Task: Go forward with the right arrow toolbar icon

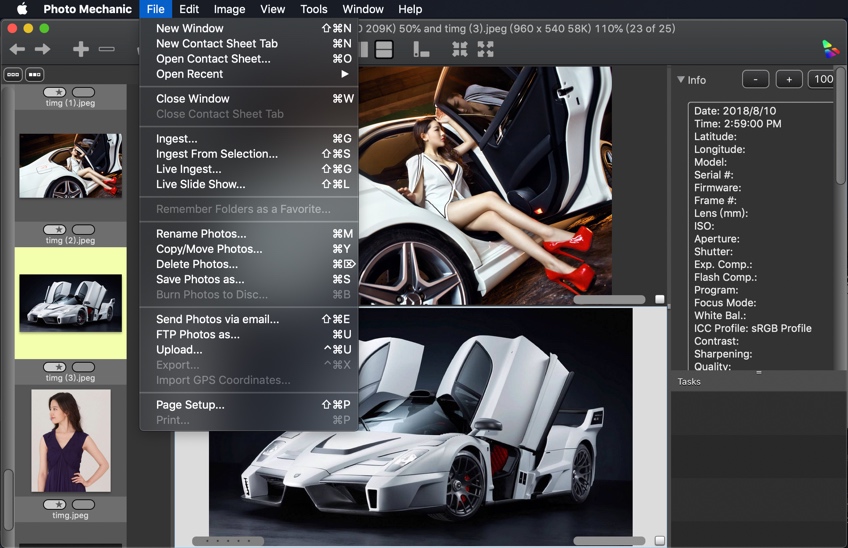Action: (x=42, y=49)
